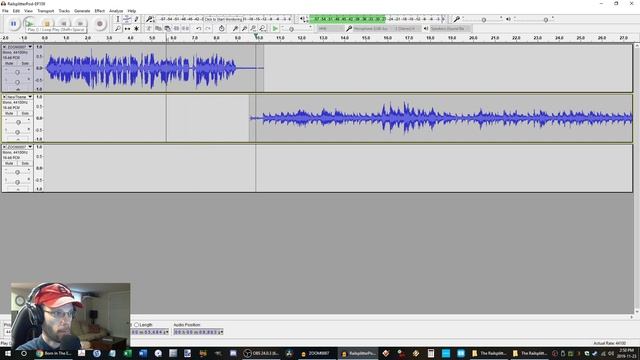Open the File menu
The image size is (640, 360).
(5, 11)
